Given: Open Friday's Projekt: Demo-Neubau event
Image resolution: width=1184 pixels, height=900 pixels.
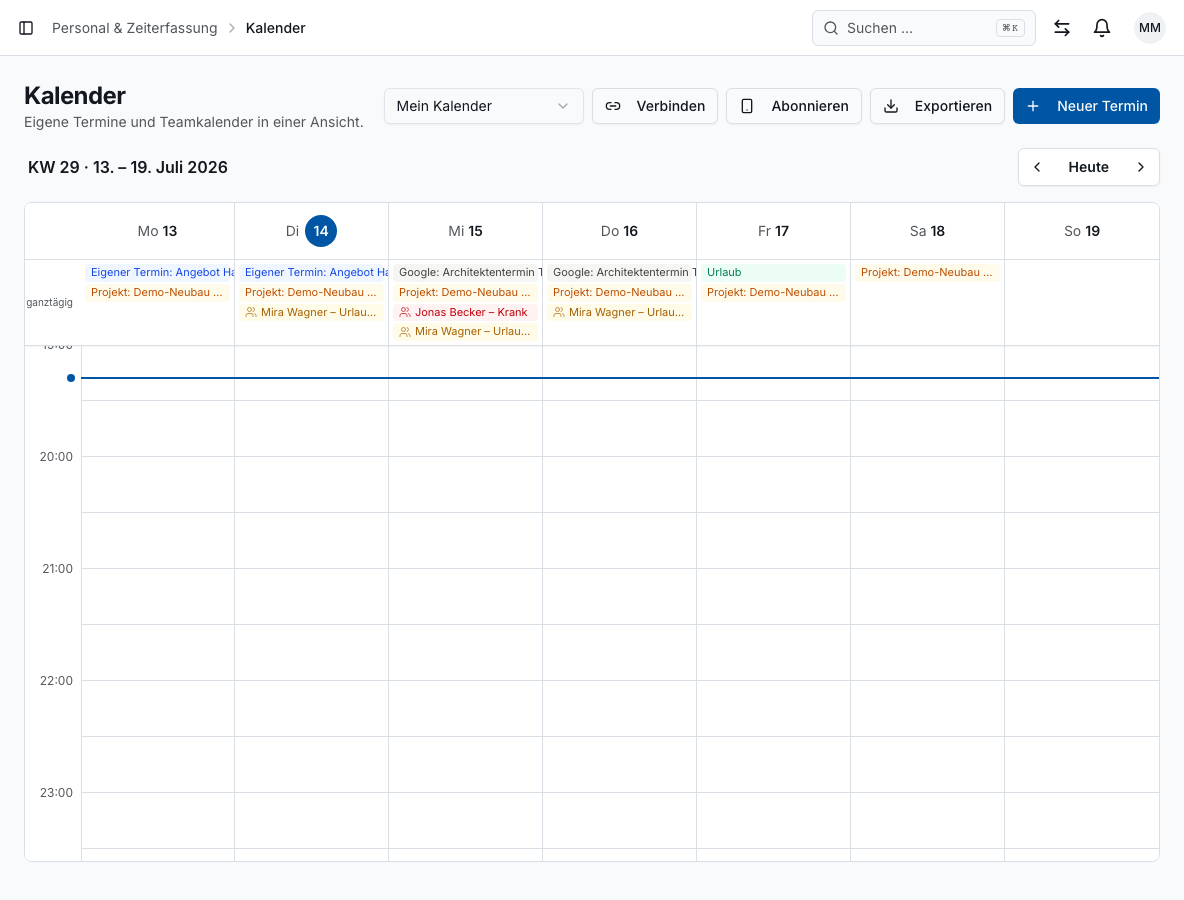Looking at the screenshot, I should (x=773, y=292).
